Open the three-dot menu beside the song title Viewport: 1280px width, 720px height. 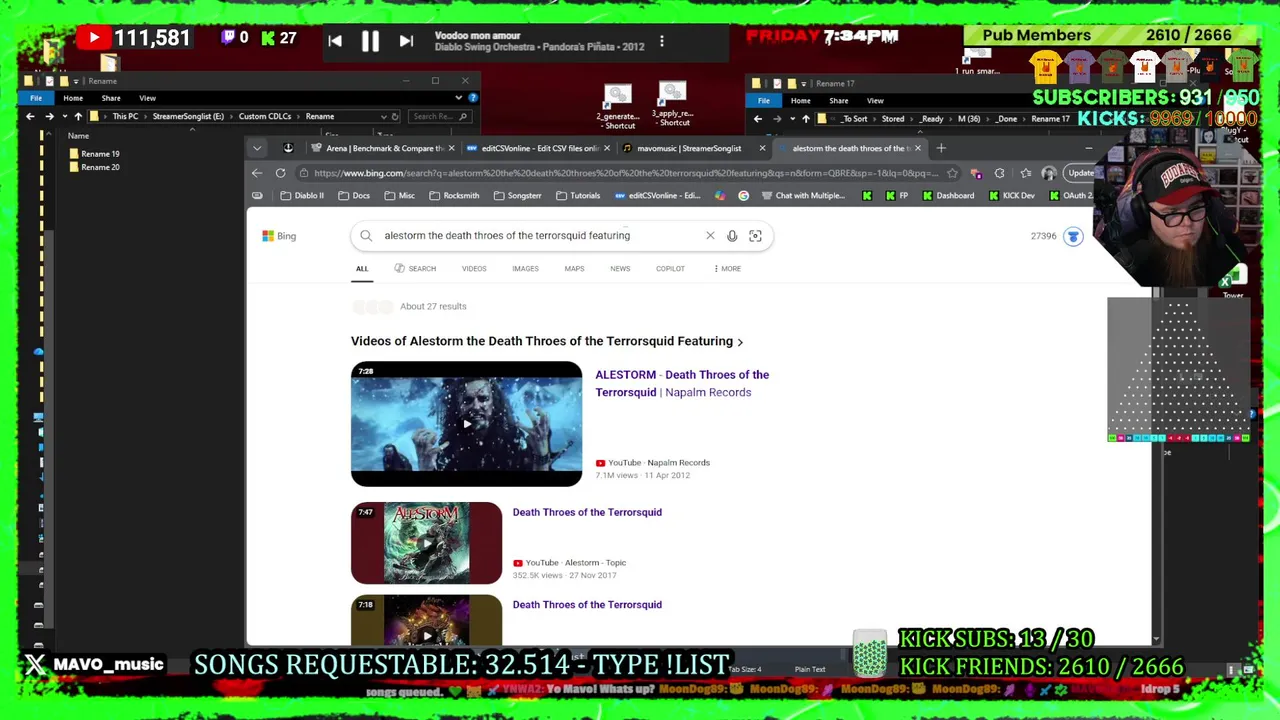point(661,42)
